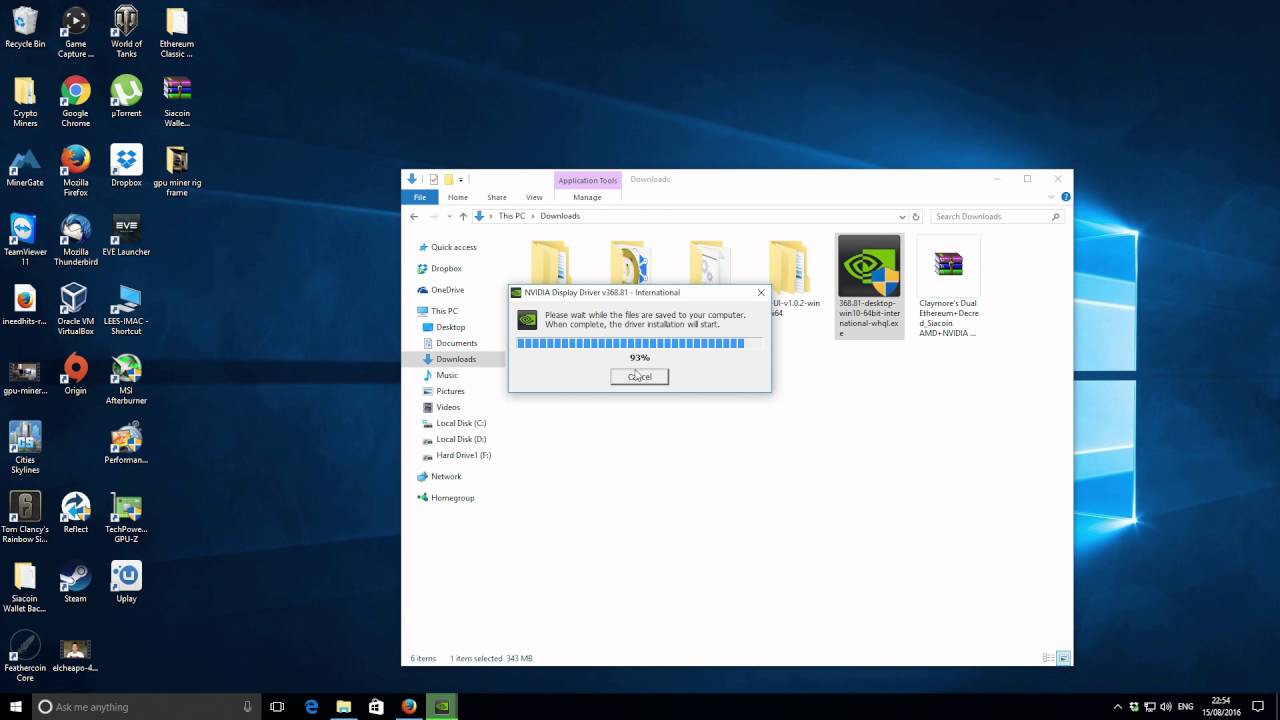Switch to details view layout icon

1048,658
